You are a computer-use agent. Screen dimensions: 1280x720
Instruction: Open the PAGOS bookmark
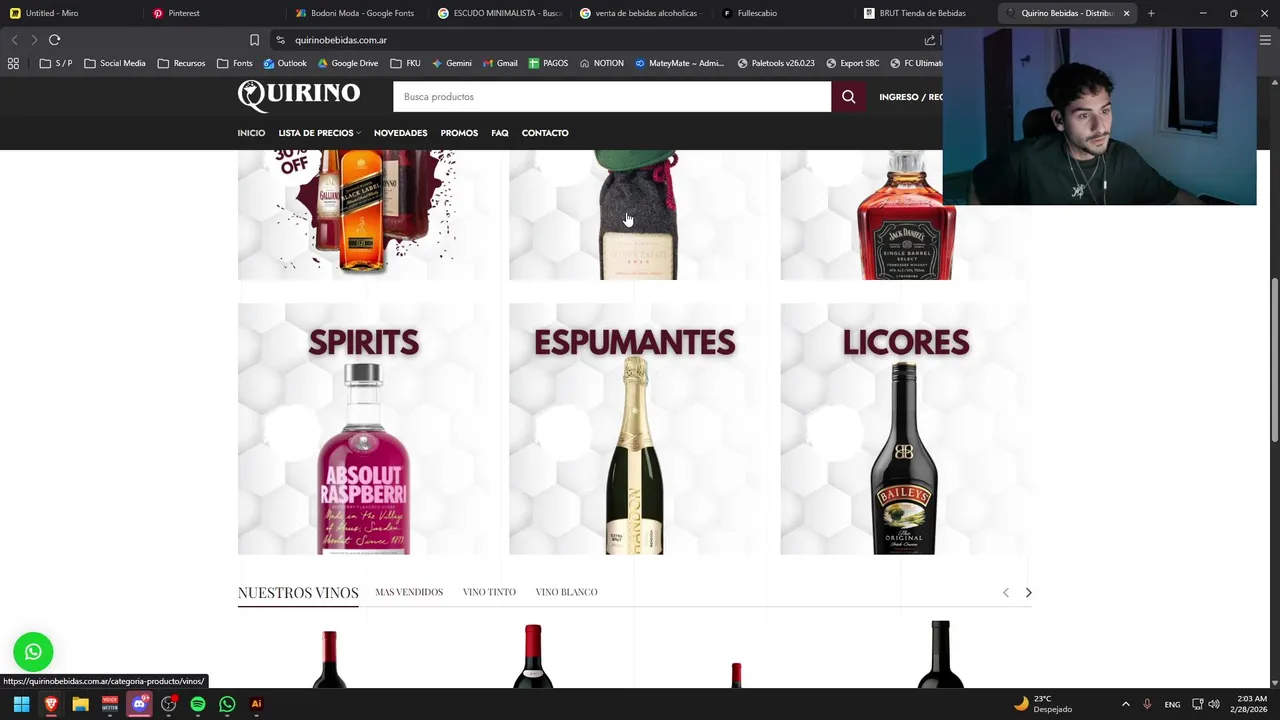pyautogui.click(x=548, y=63)
